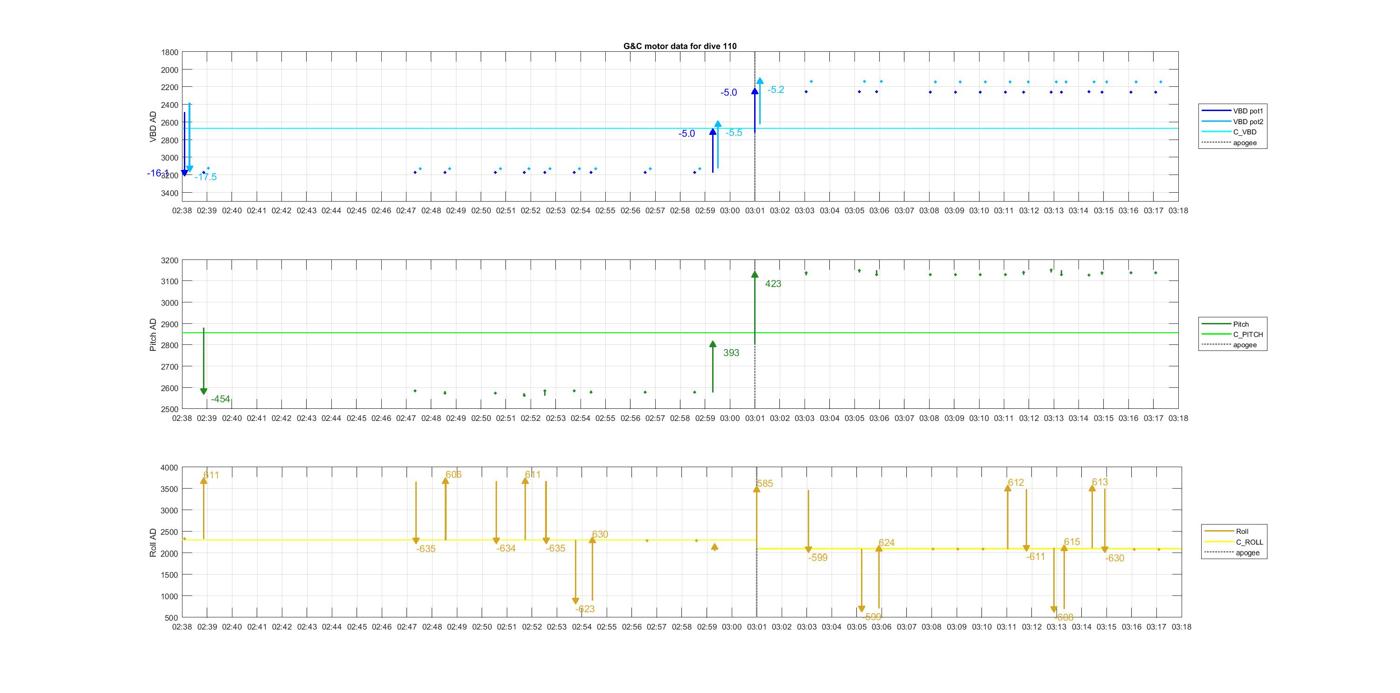Viewport: 1400px width, 693px height.
Task: Click the '-5.5' annotation in the VBD plot
Action: [734, 133]
